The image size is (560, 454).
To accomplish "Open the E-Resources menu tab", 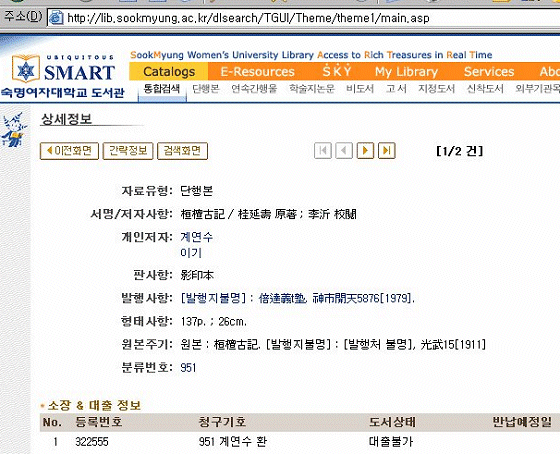I will [258, 71].
